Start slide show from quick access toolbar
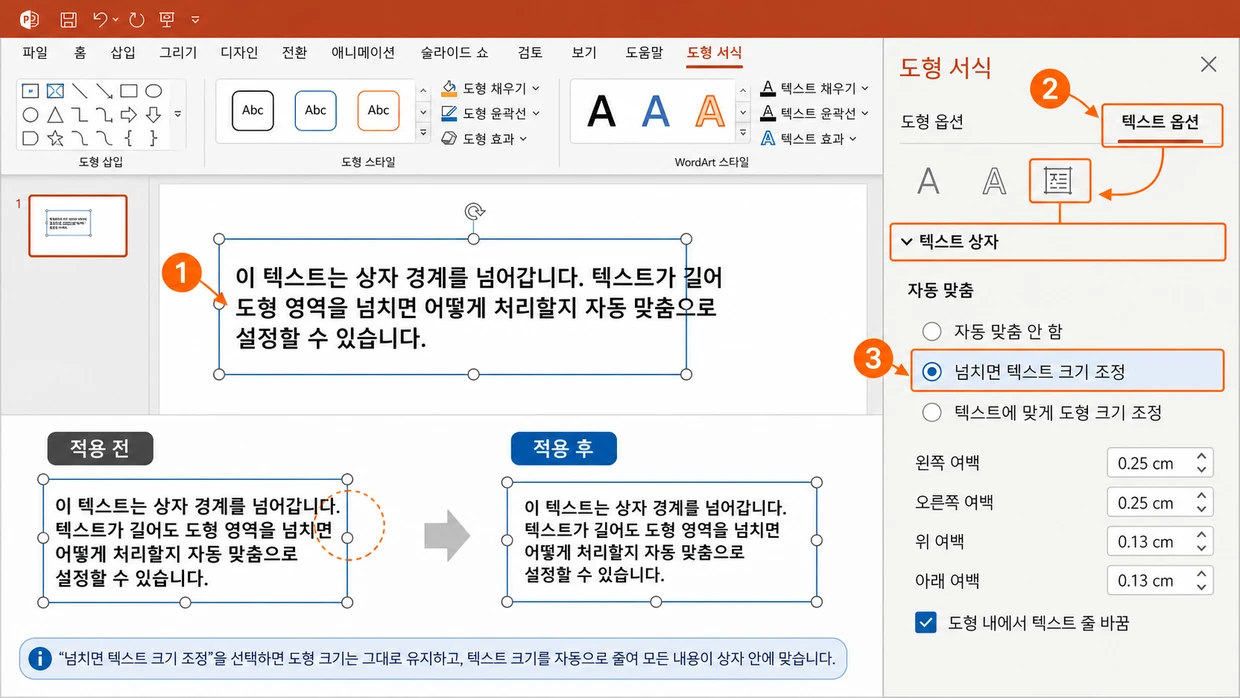The width and height of the screenshot is (1240, 698). [167, 19]
